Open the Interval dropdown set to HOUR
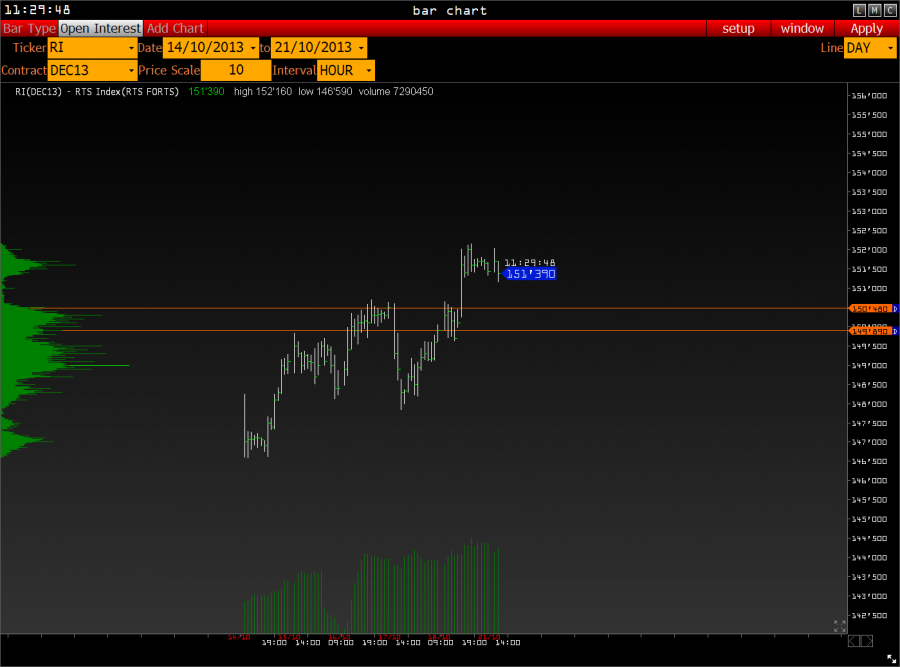Viewport: 900px width, 667px height. coord(346,71)
